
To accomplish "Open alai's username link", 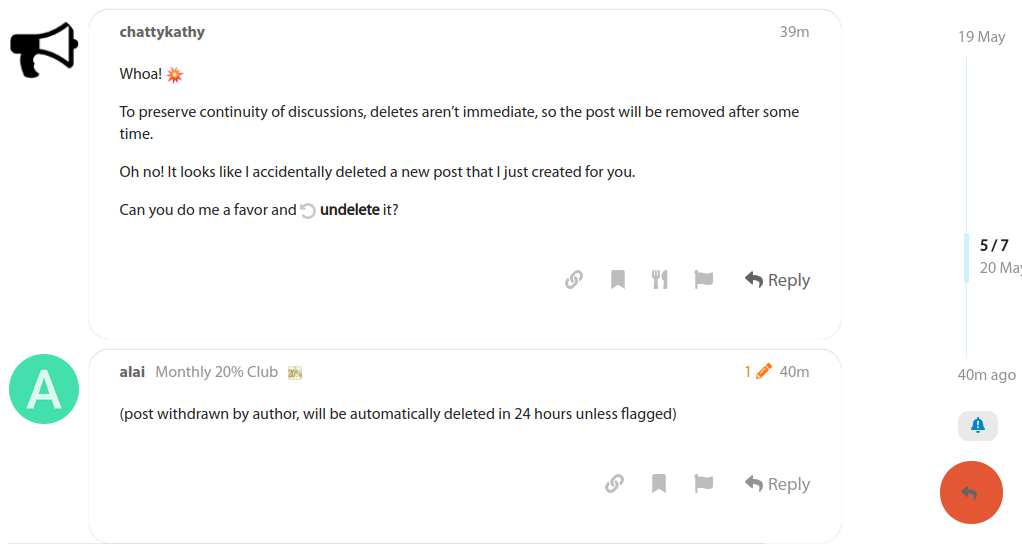I will (132, 372).
